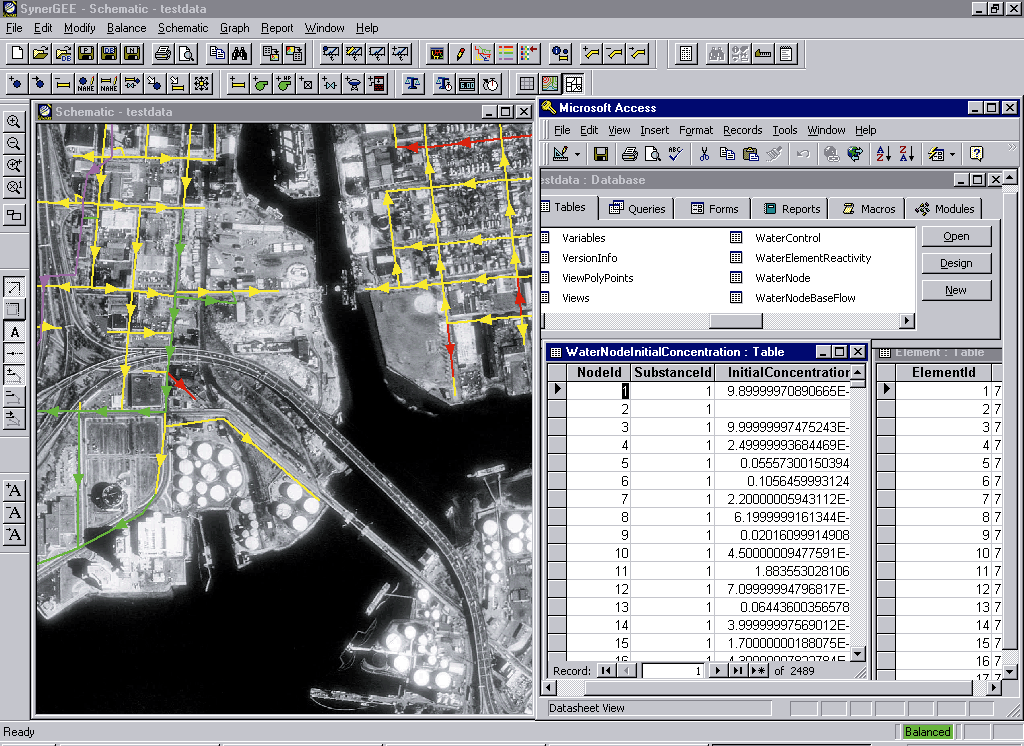Switch to the Macros tab
This screenshot has height=746, width=1024.
point(869,208)
